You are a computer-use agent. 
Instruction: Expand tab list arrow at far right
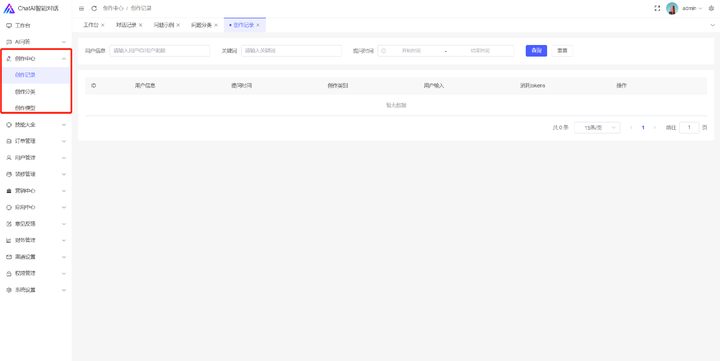[x=713, y=25]
